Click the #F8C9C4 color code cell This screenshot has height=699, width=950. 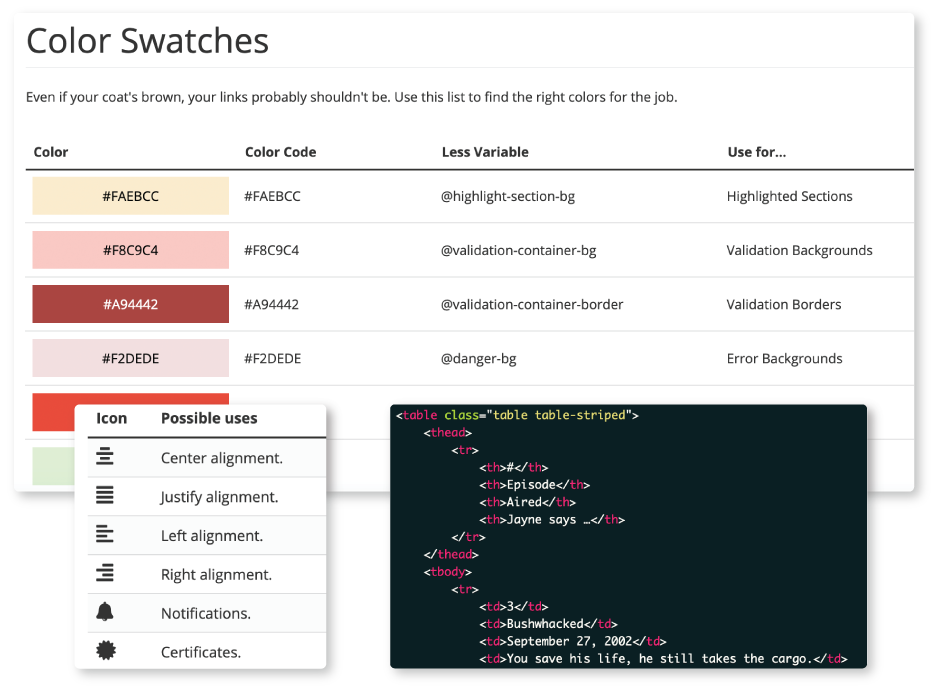[x=271, y=250]
